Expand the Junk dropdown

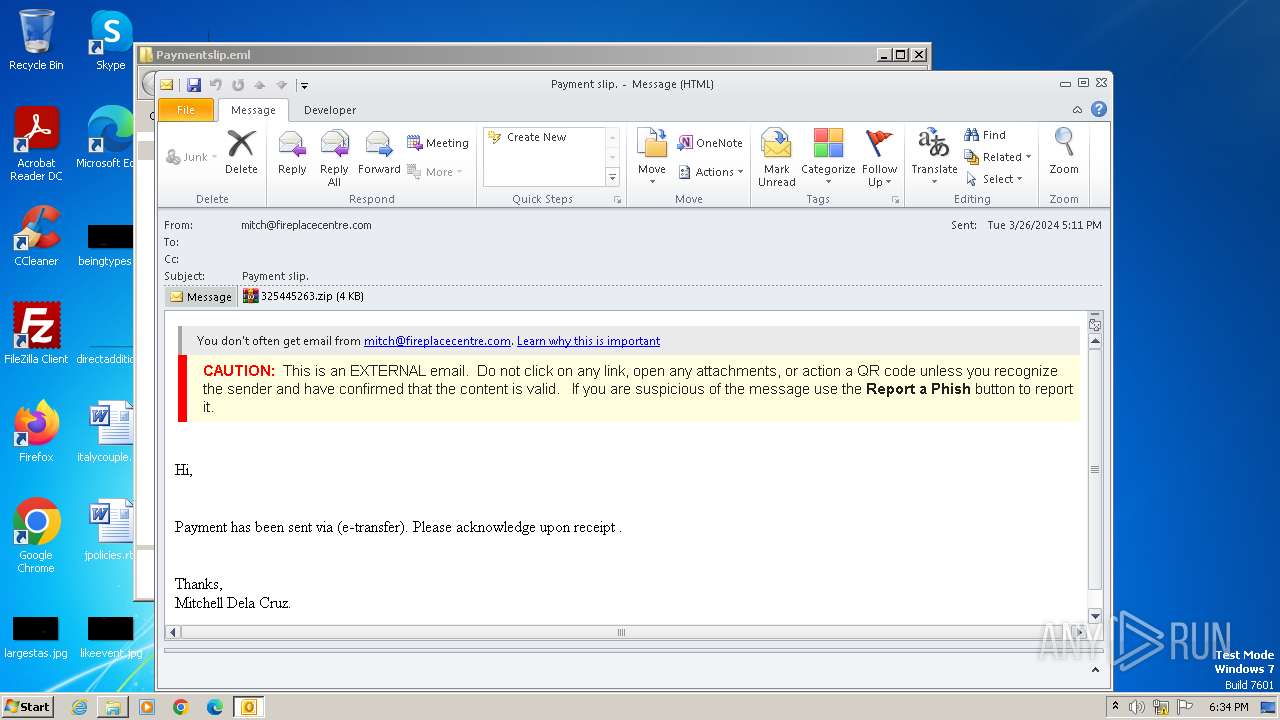(191, 157)
